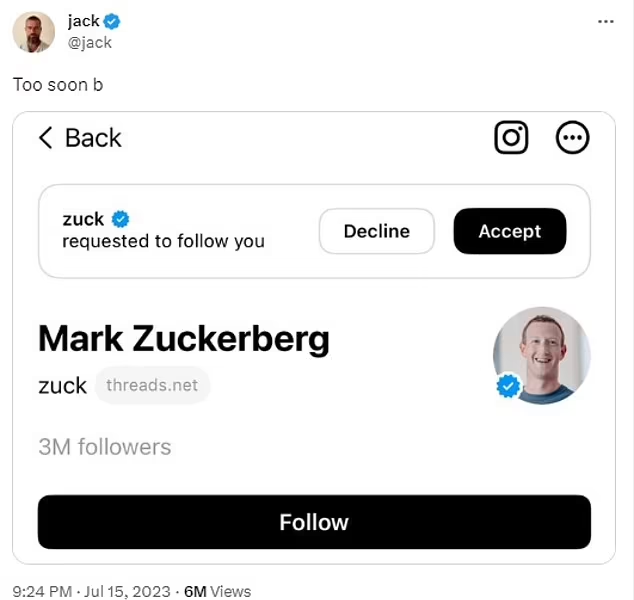Screen dimensions: 634x600
Task: Click the Back label text
Action: [x=93, y=138]
